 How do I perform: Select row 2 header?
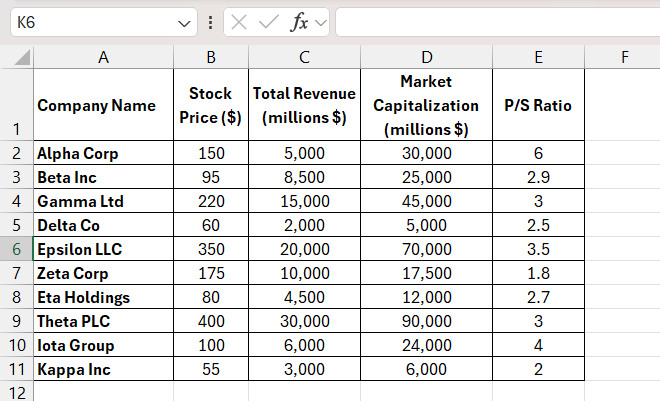(x=16, y=153)
